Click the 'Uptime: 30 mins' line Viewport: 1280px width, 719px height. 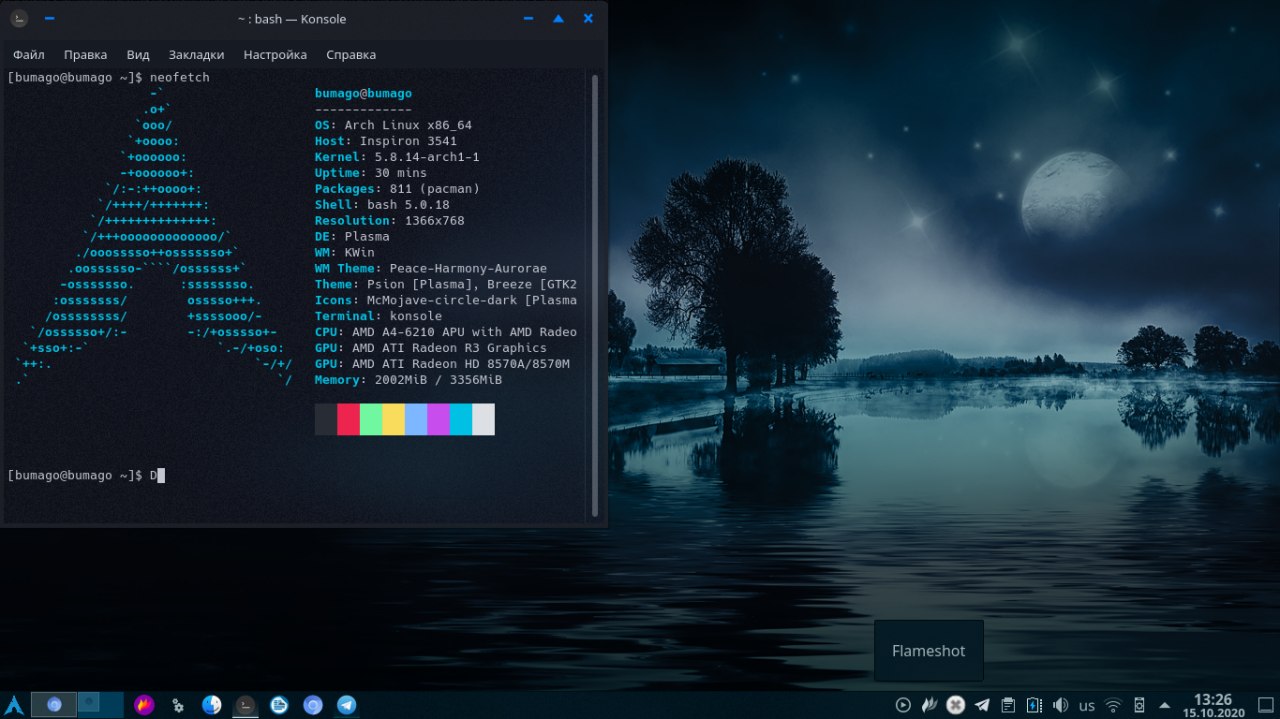tap(371, 173)
